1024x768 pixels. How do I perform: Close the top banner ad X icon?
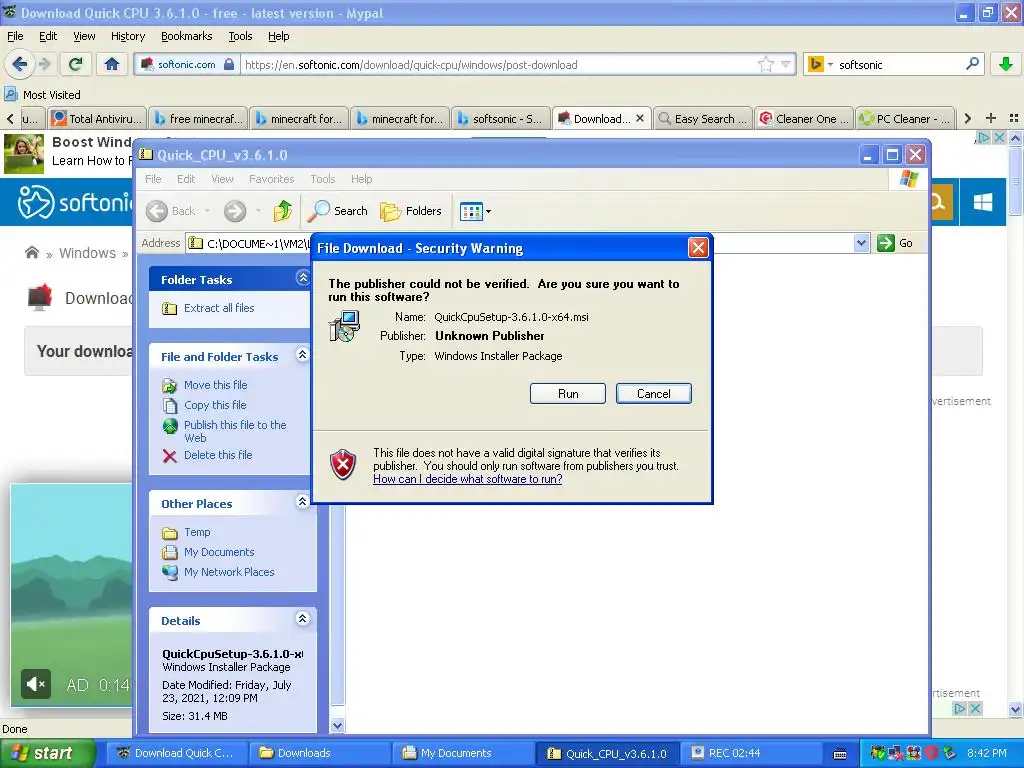coord(999,138)
